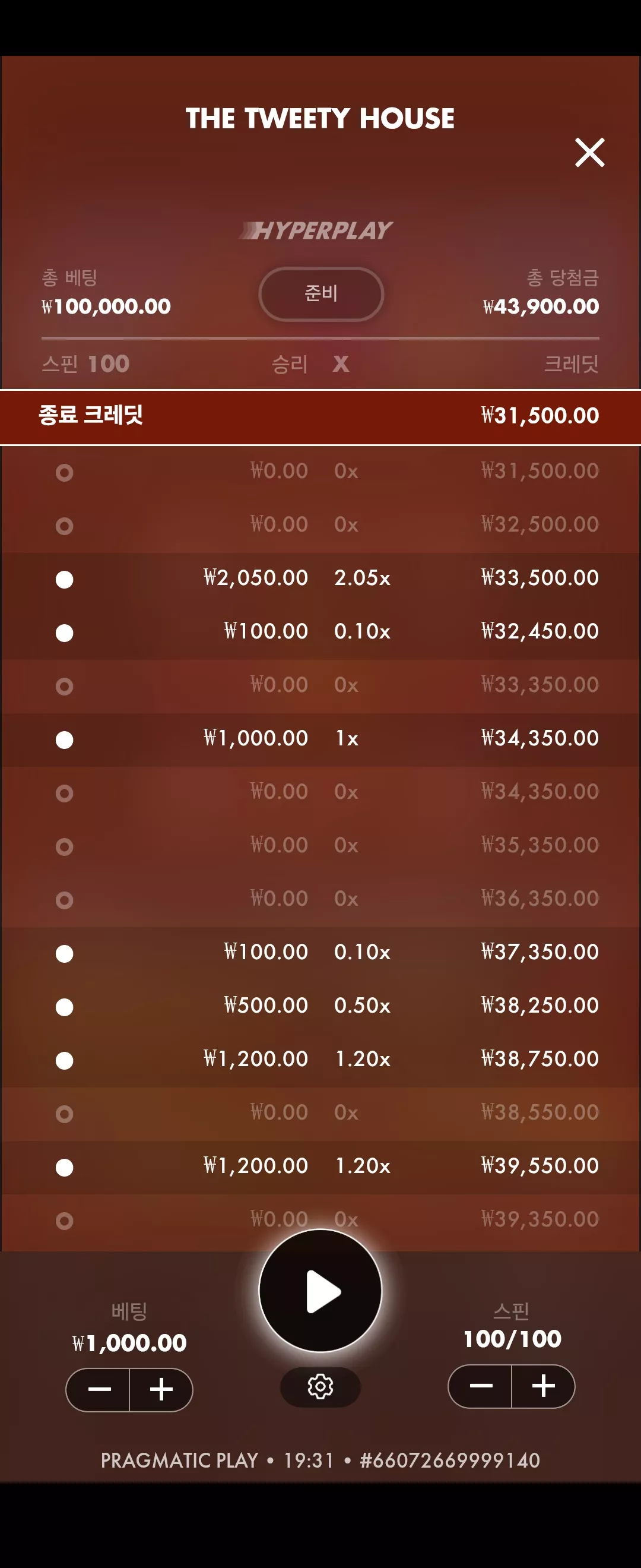Select the ₩1,000.00 1x win row dot
The image size is (641, 1568).
tap(65, 739)
